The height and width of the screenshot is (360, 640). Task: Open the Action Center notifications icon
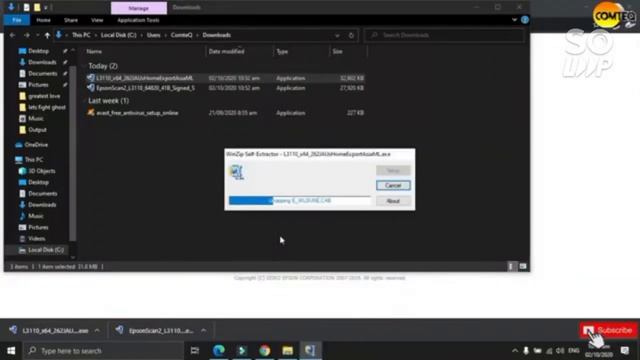(x=624, y=351)
